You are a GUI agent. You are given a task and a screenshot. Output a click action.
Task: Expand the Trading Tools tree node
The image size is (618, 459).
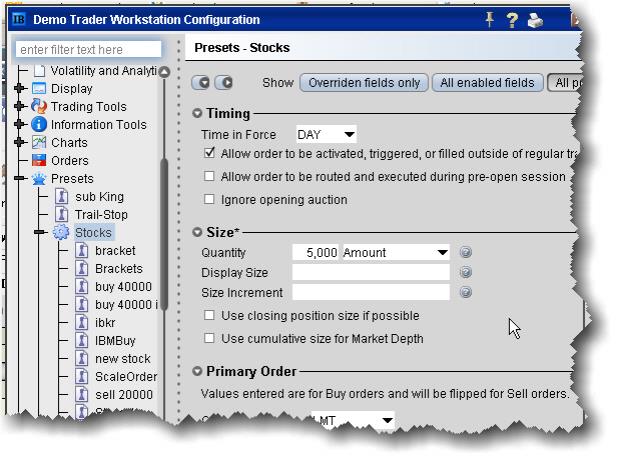20,107
